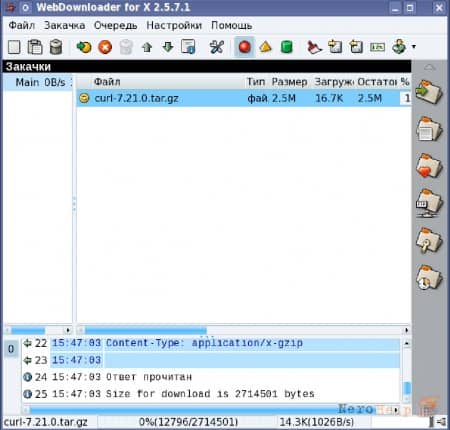Click the sidebar scroll up arrow
This screenshot has height=430, width=450.
pos(430,68)
